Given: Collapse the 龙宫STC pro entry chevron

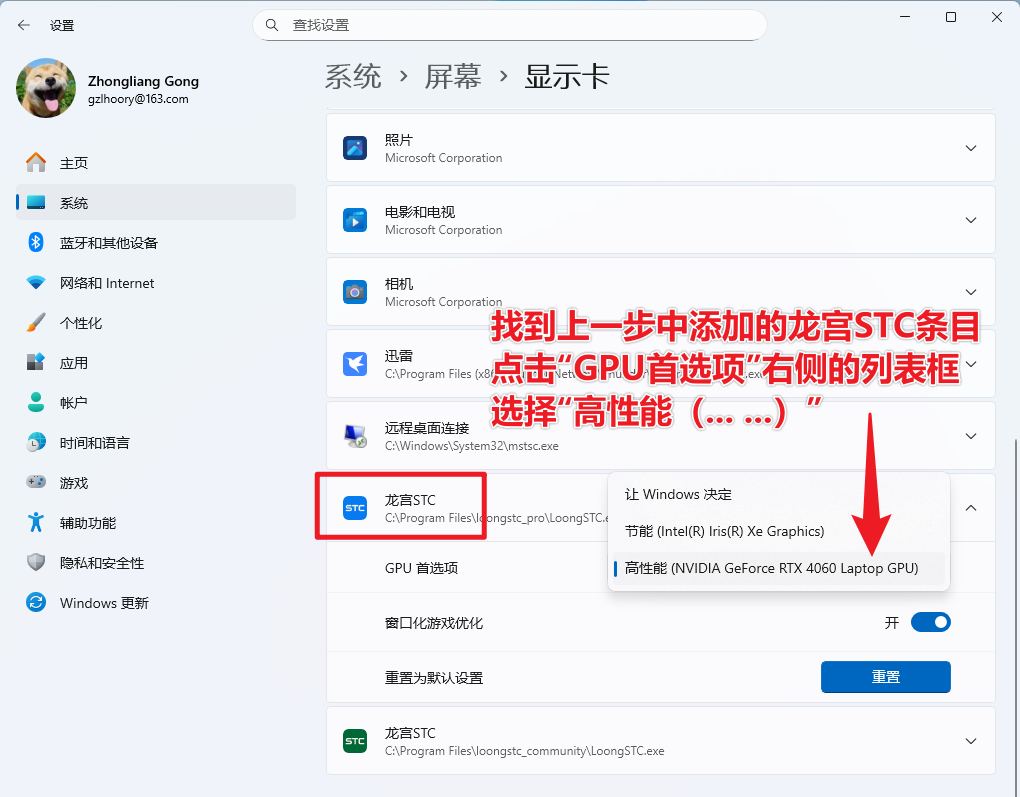Looking at the screenshot, I should (x=970, y=508).
